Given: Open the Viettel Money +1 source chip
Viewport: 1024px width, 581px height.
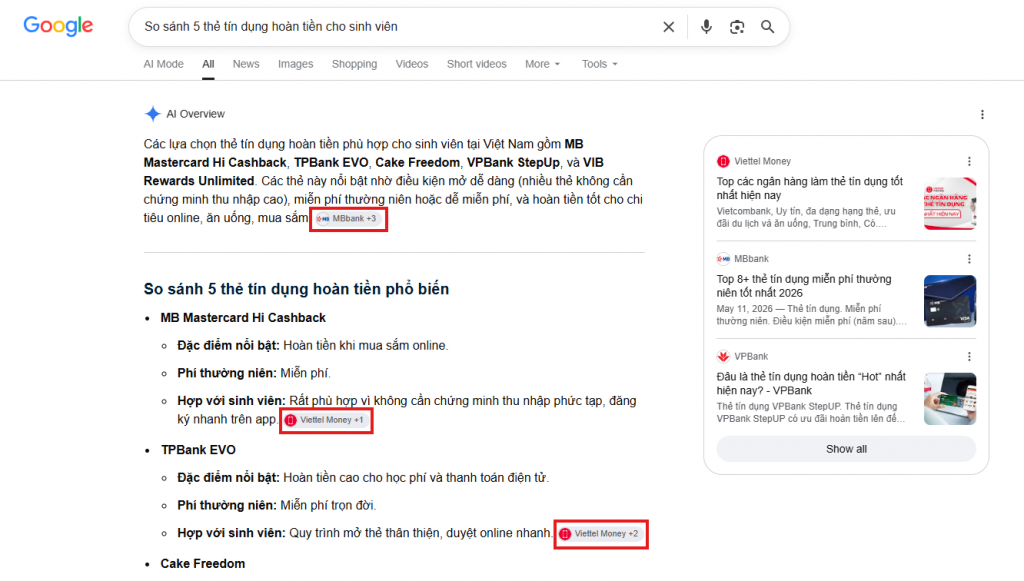Looking at the screenshot, I should click(326, 420).
